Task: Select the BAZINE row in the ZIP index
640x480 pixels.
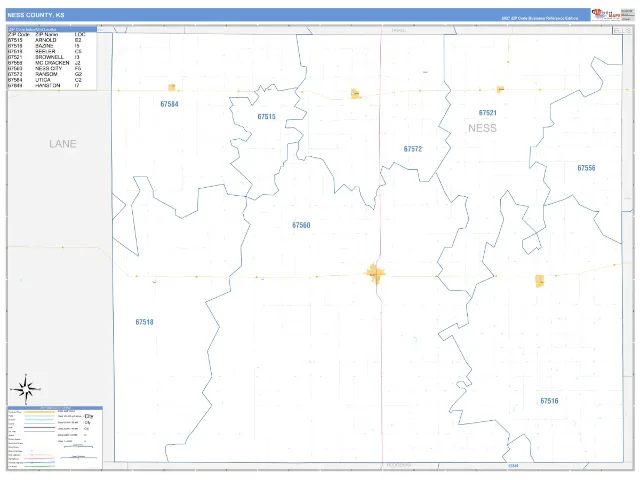Action: click(x=45, y=46)
